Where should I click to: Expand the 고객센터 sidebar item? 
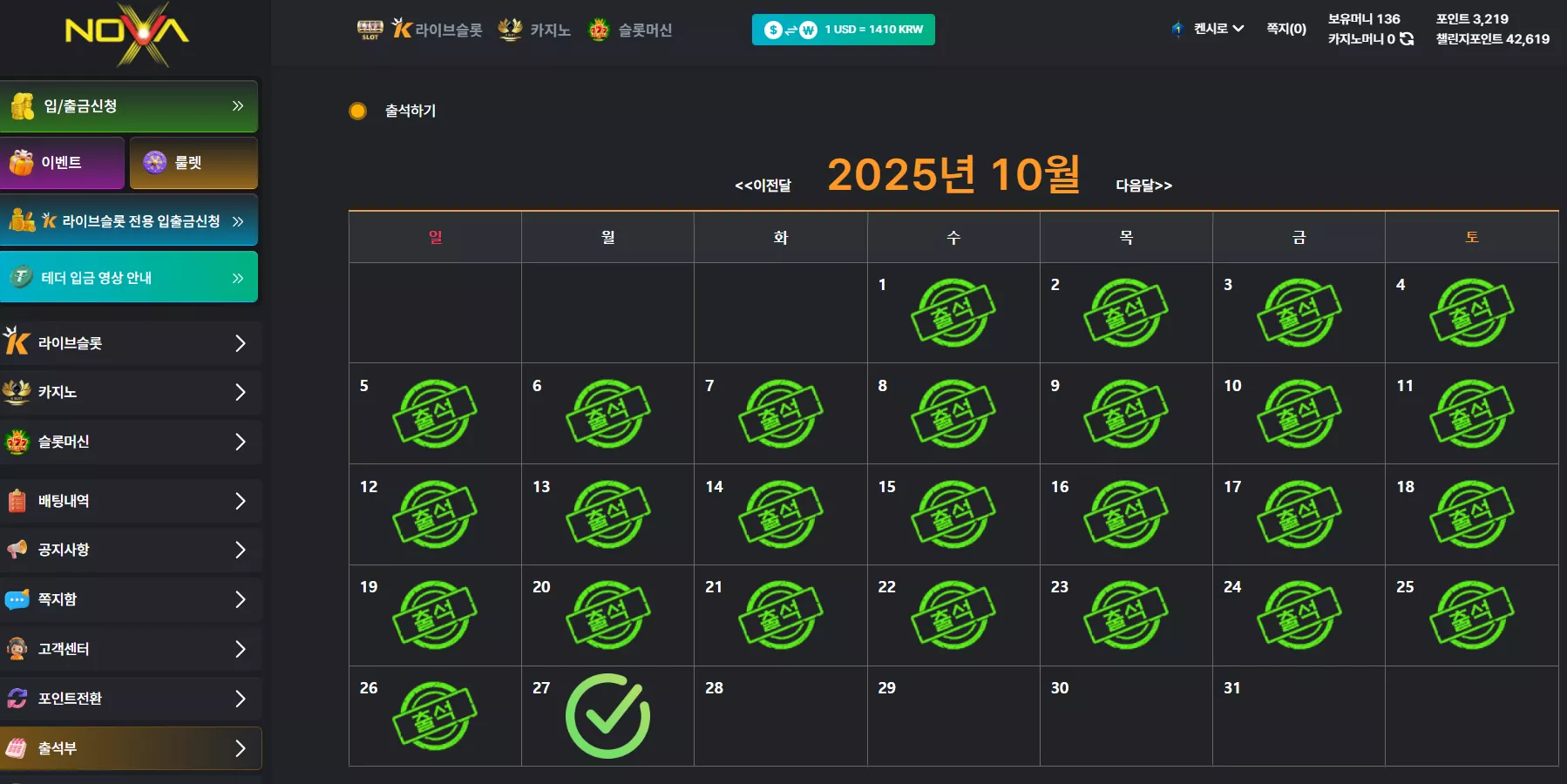[x=131, y=649]
